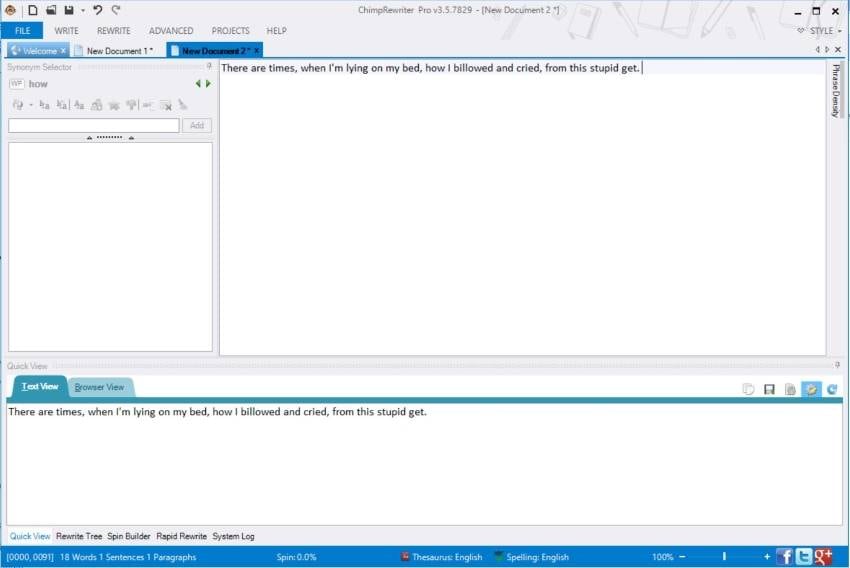Click the zoom slider handle

coord(724,557)
